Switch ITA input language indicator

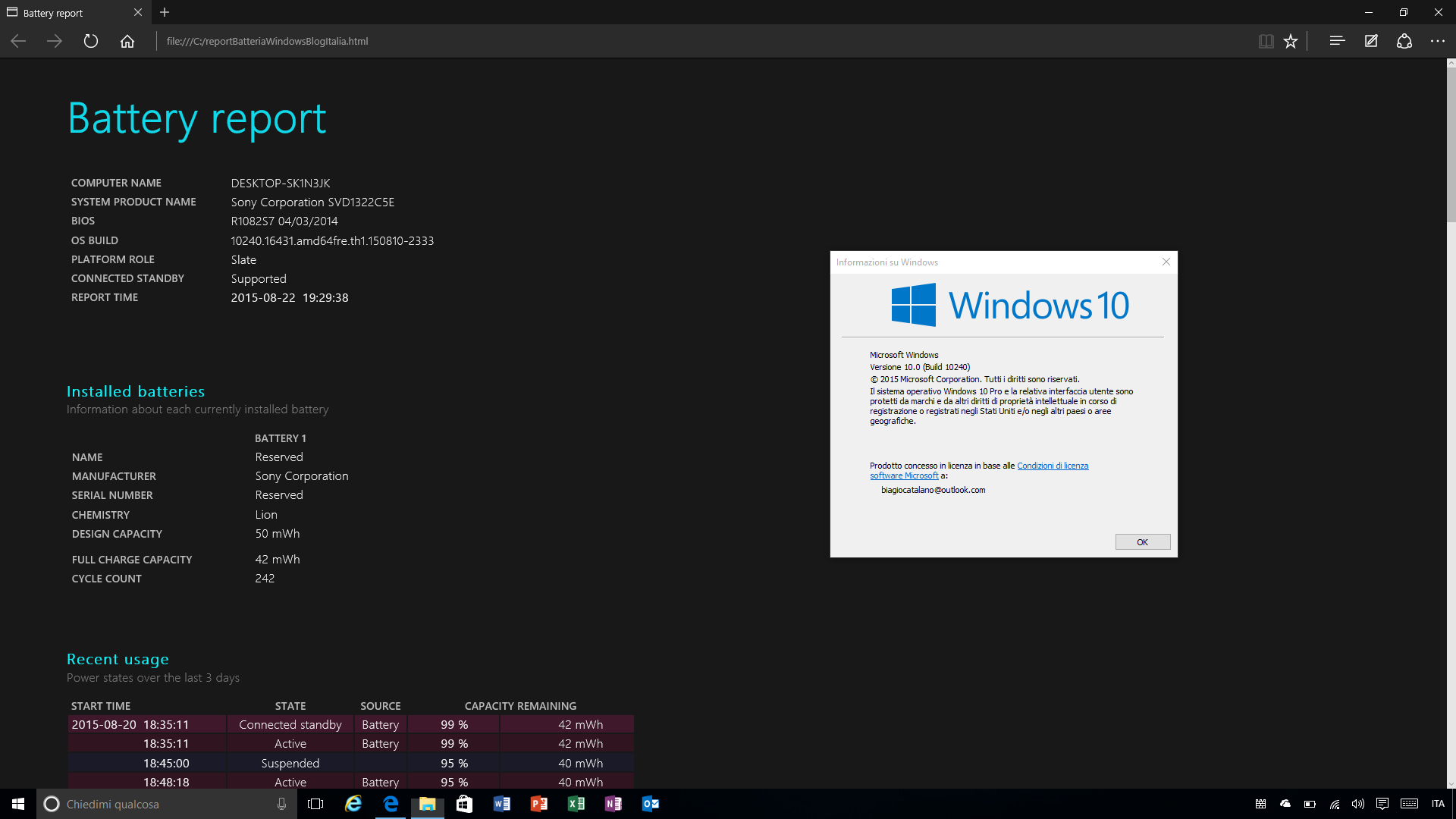pos(1438,804)
